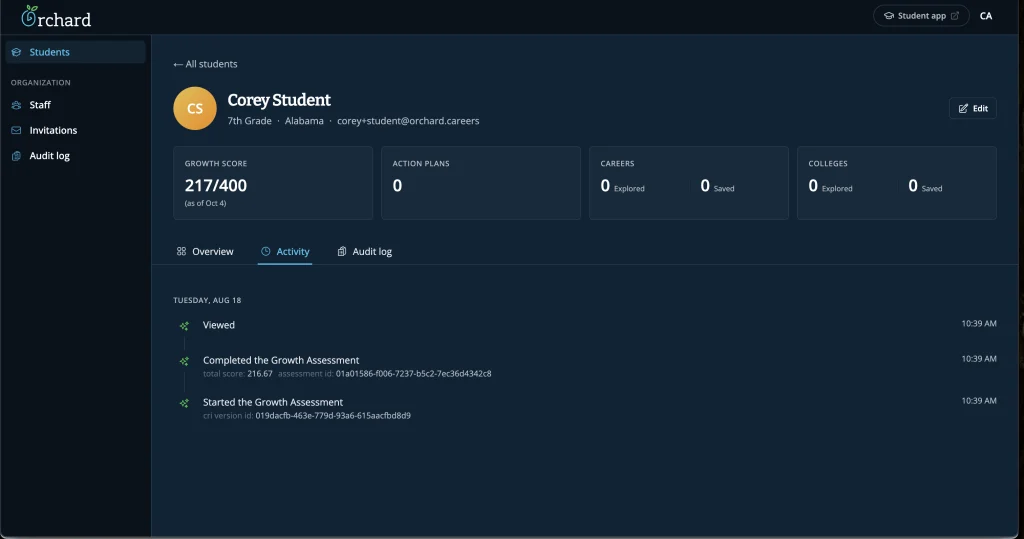The width and height of the screenshot is (1024, 539).
Task: Click the 217/400 growth score value
Action: point(216,186)
